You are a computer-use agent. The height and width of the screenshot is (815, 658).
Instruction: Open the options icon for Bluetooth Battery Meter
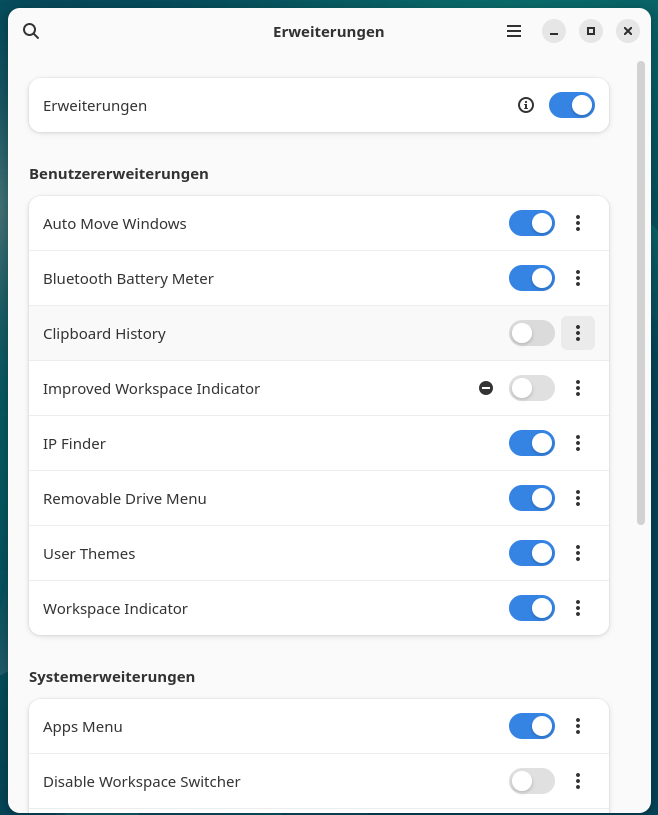coord(578,278)
